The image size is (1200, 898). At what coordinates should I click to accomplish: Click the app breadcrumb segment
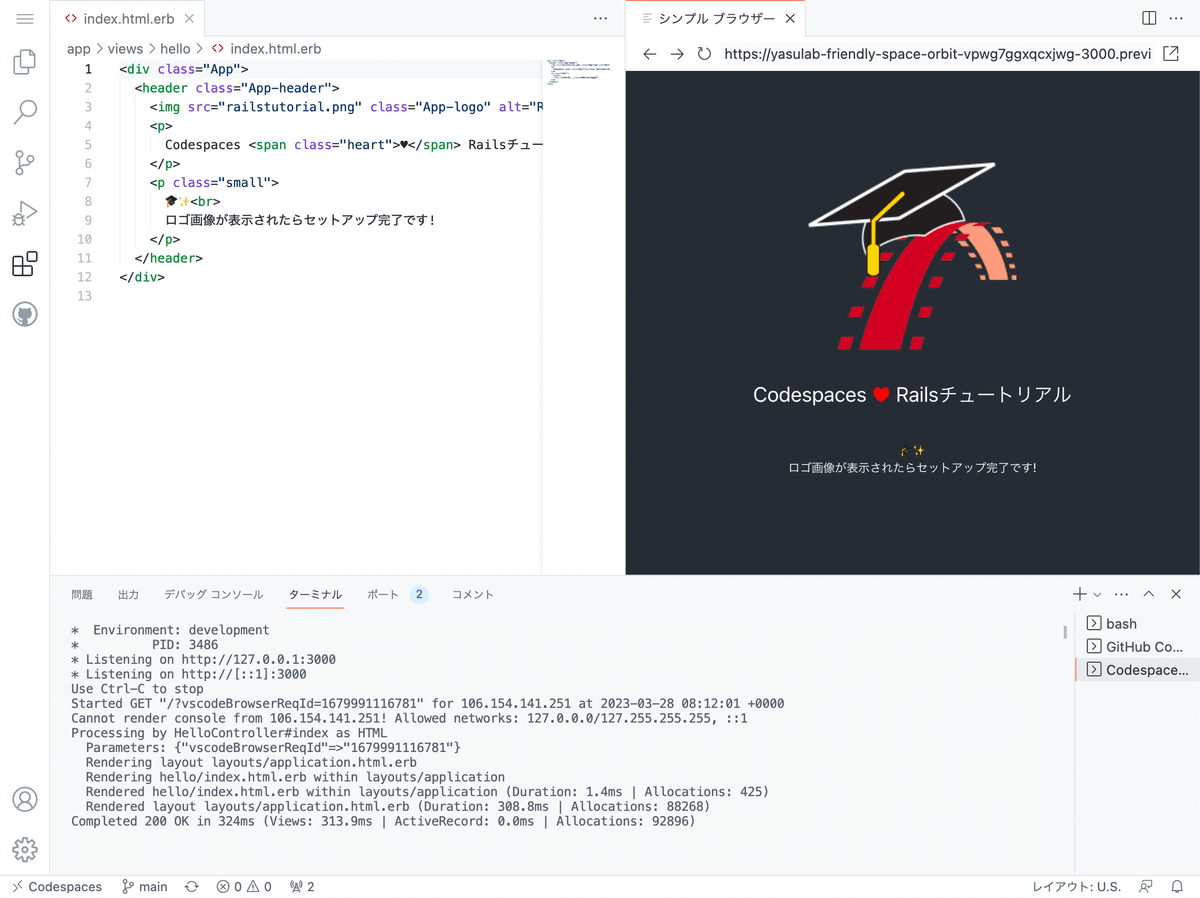pos(79,49)
